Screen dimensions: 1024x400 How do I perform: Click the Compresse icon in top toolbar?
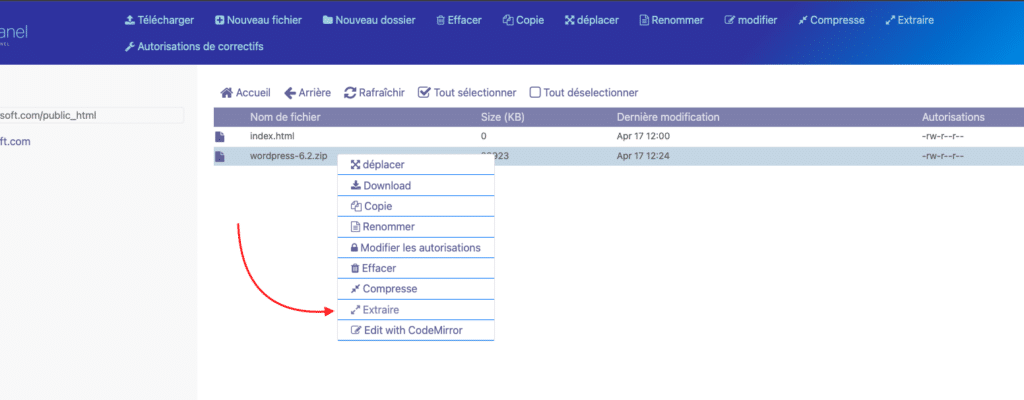click(x=803, y=20)
